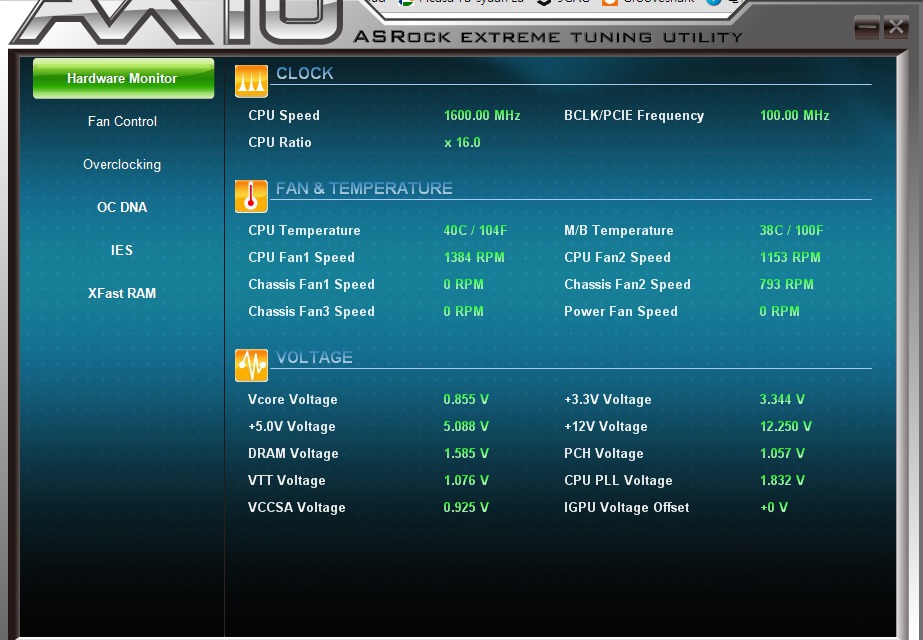
Task: Click the CPU PLL Voltage value 1.832 V
Action: point(782,480)
